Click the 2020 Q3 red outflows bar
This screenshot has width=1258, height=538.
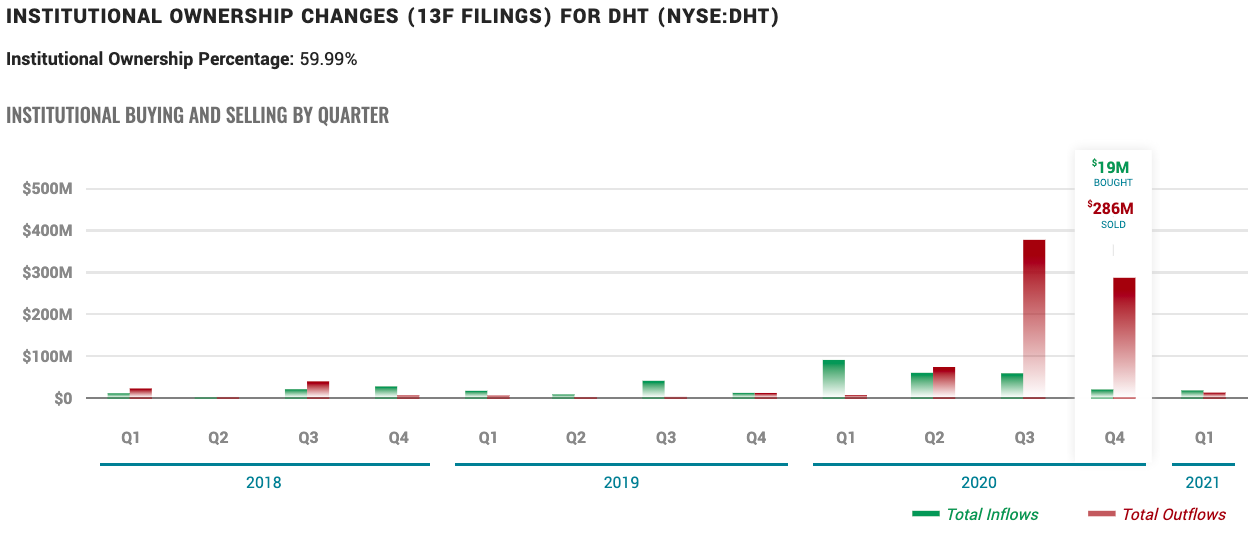coord(1034,319)
